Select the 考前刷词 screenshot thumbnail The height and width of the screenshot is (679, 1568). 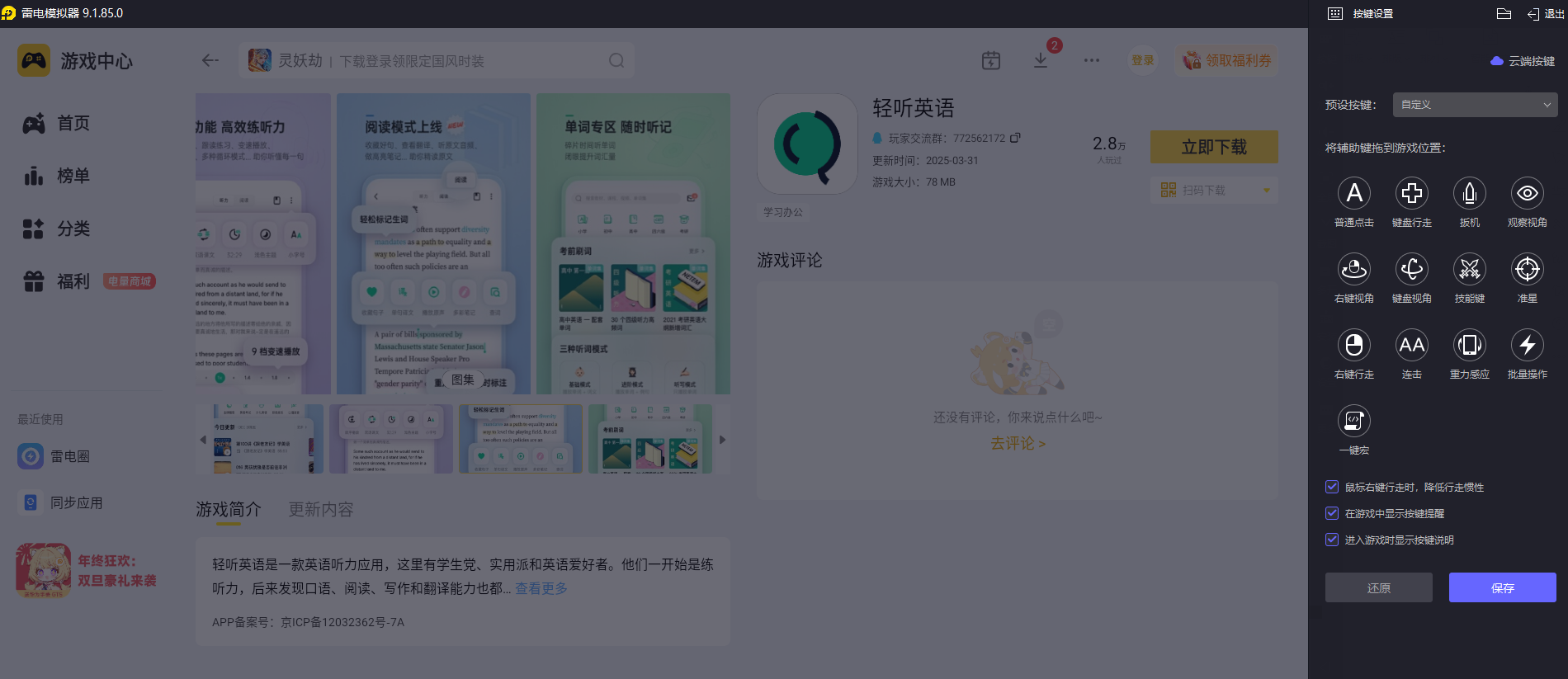(650, 438)
